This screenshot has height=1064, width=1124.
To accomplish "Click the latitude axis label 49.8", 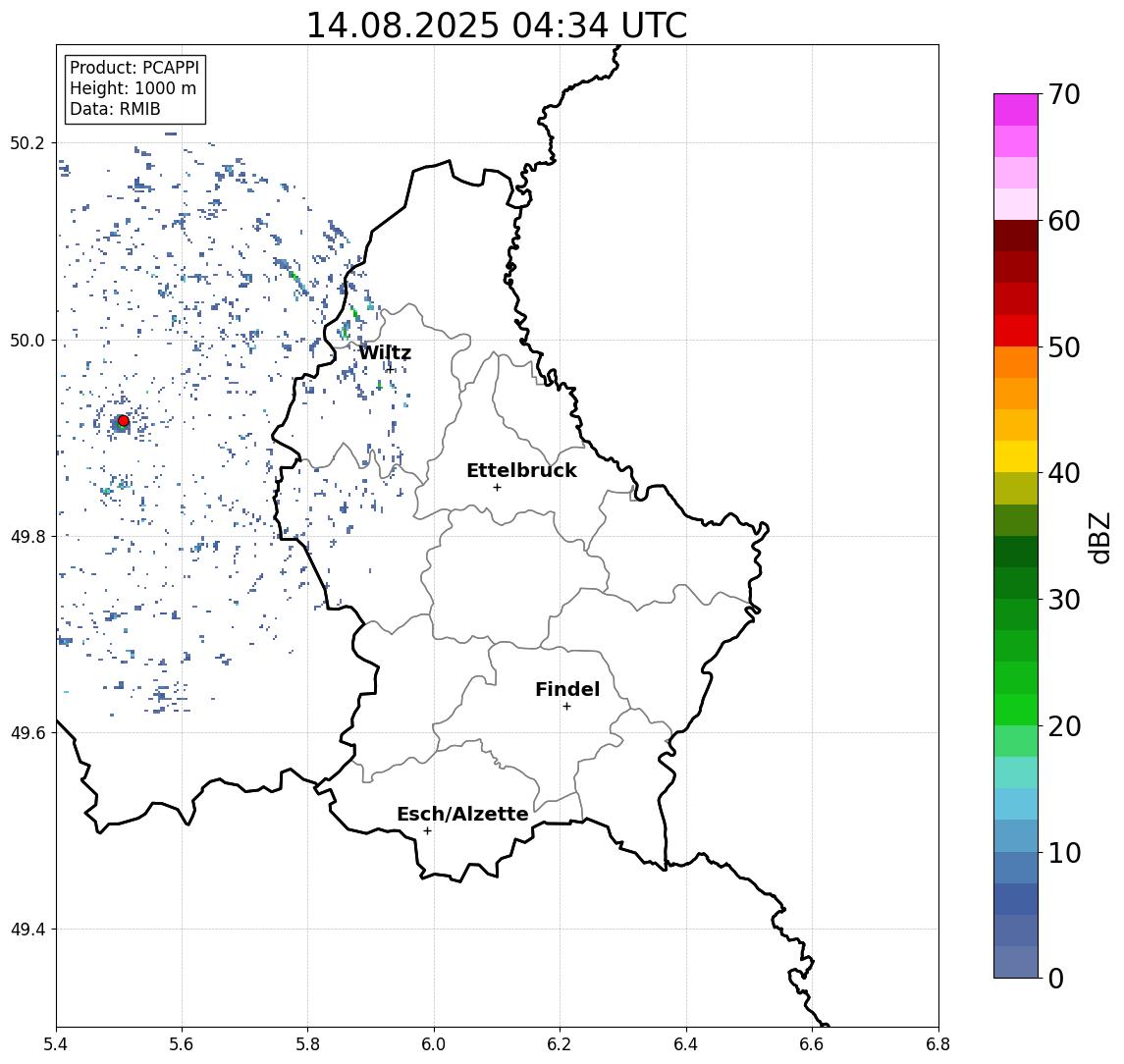I will point(27,536).
